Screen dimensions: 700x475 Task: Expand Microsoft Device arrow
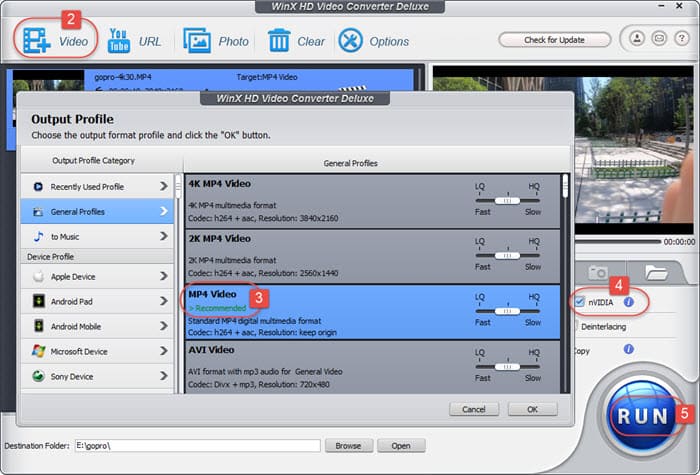pyautogui.click(x=164, y=351)
